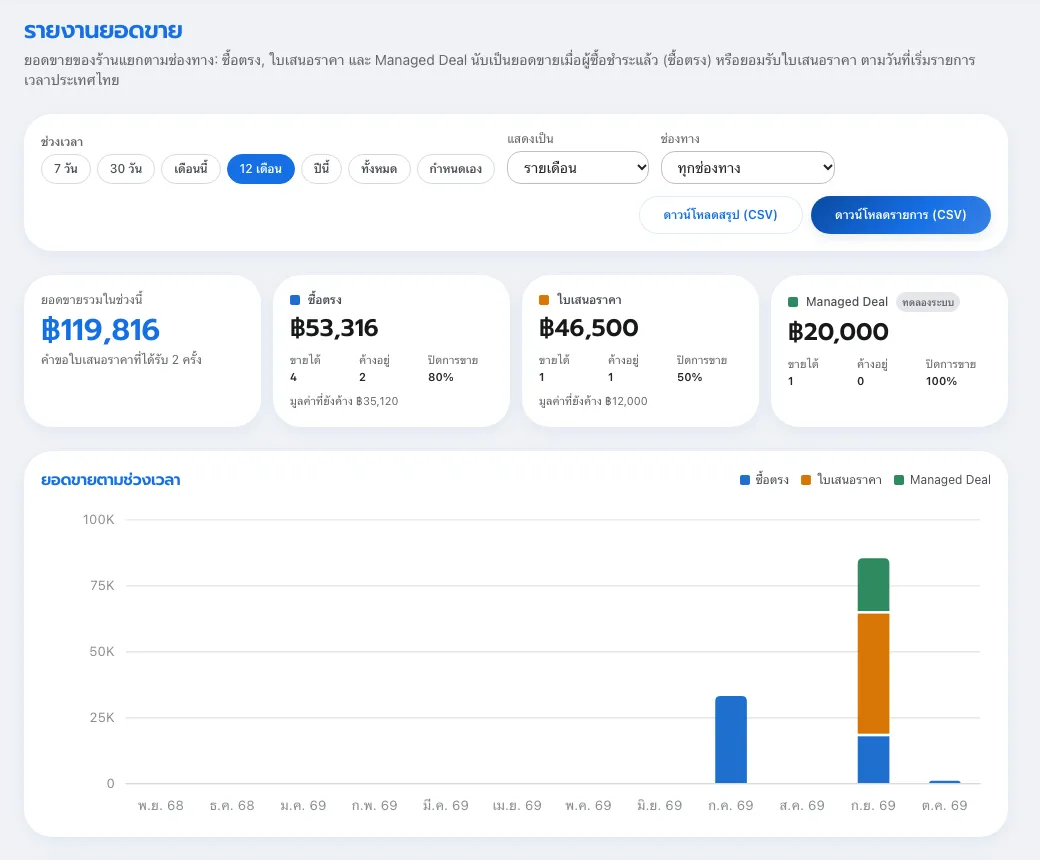Click the 50% ปิดการขาย value
This screenshot has height=860, width=1040.
(x=689, y=377)
